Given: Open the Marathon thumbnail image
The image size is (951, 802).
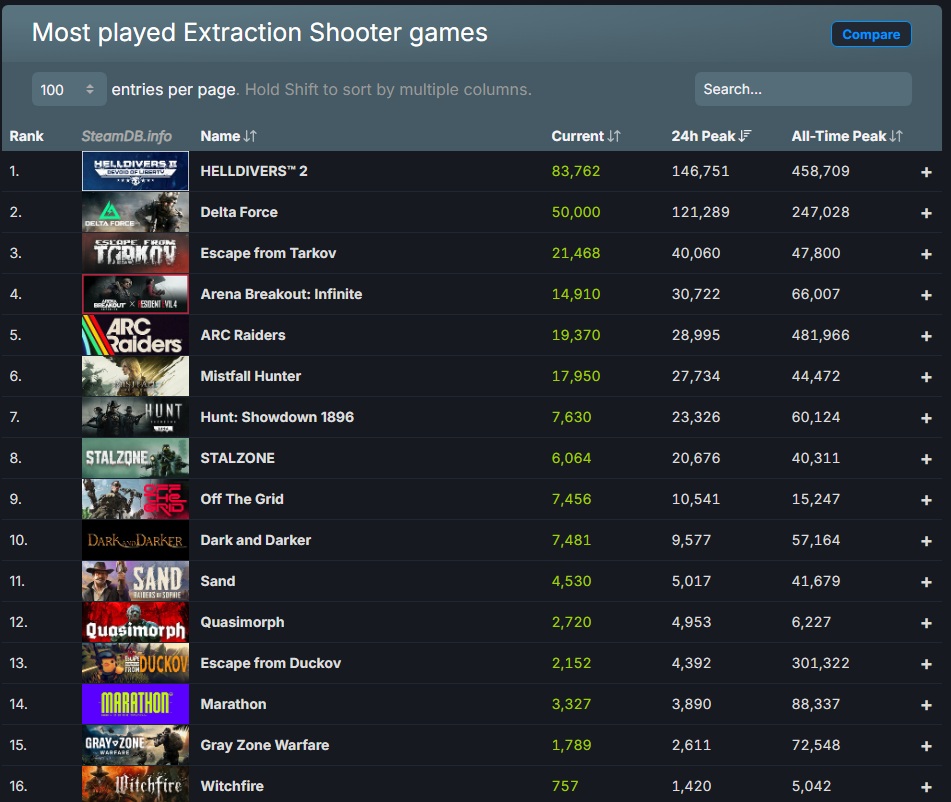Looking at the screenshot, I should 135,704.
